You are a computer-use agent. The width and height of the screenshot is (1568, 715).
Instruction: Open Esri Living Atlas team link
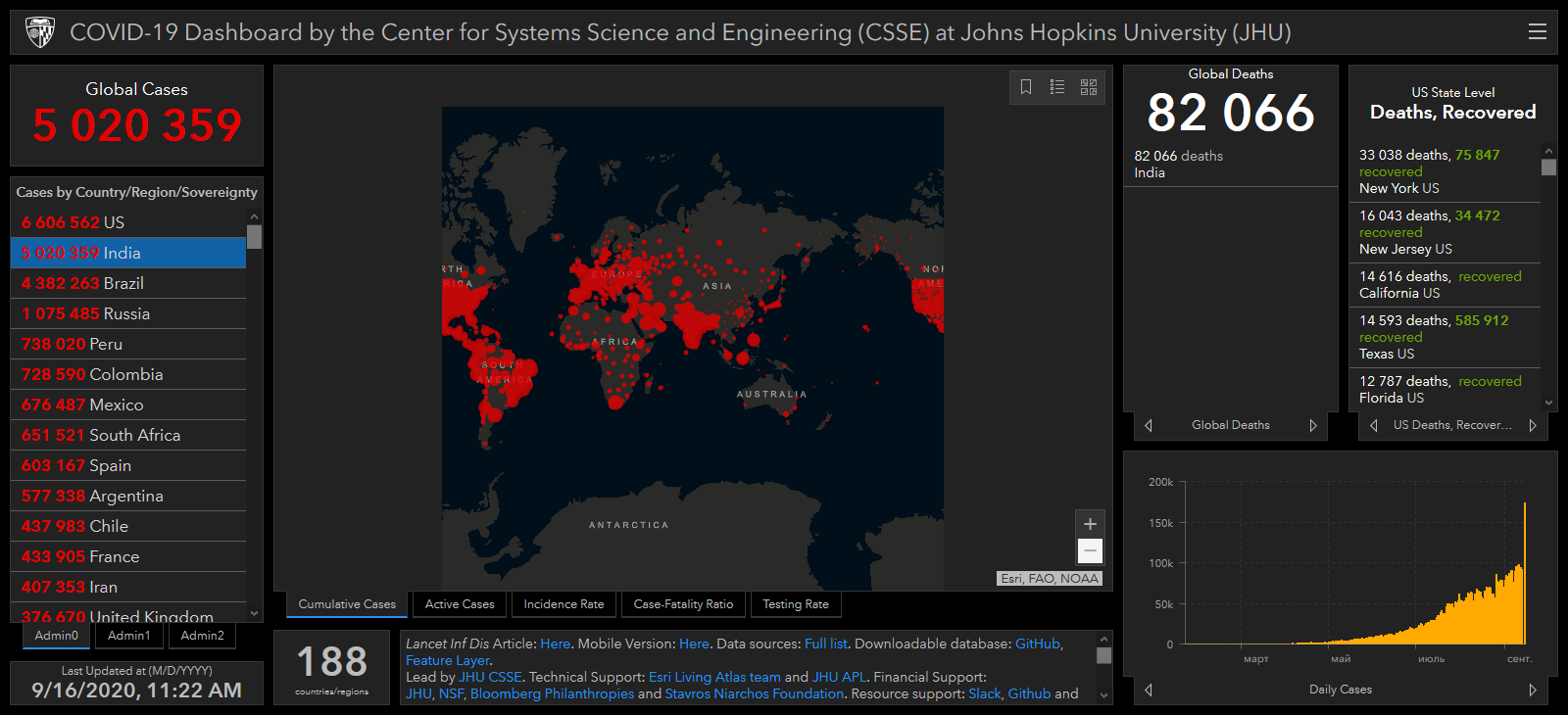pyautogui.click(x=714, y=677)
